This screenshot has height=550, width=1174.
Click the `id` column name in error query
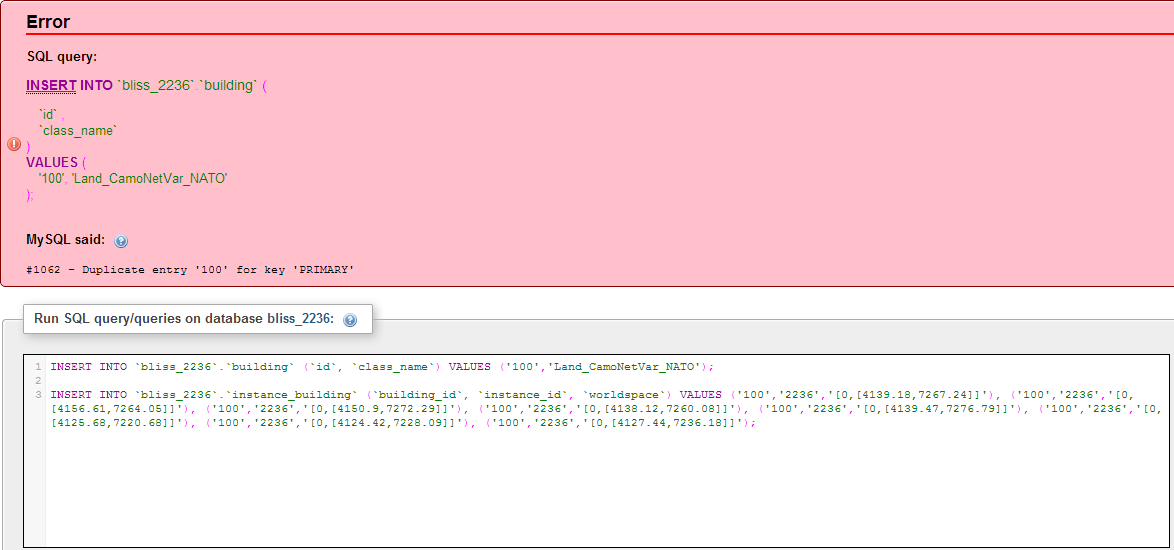coord(48,115)
